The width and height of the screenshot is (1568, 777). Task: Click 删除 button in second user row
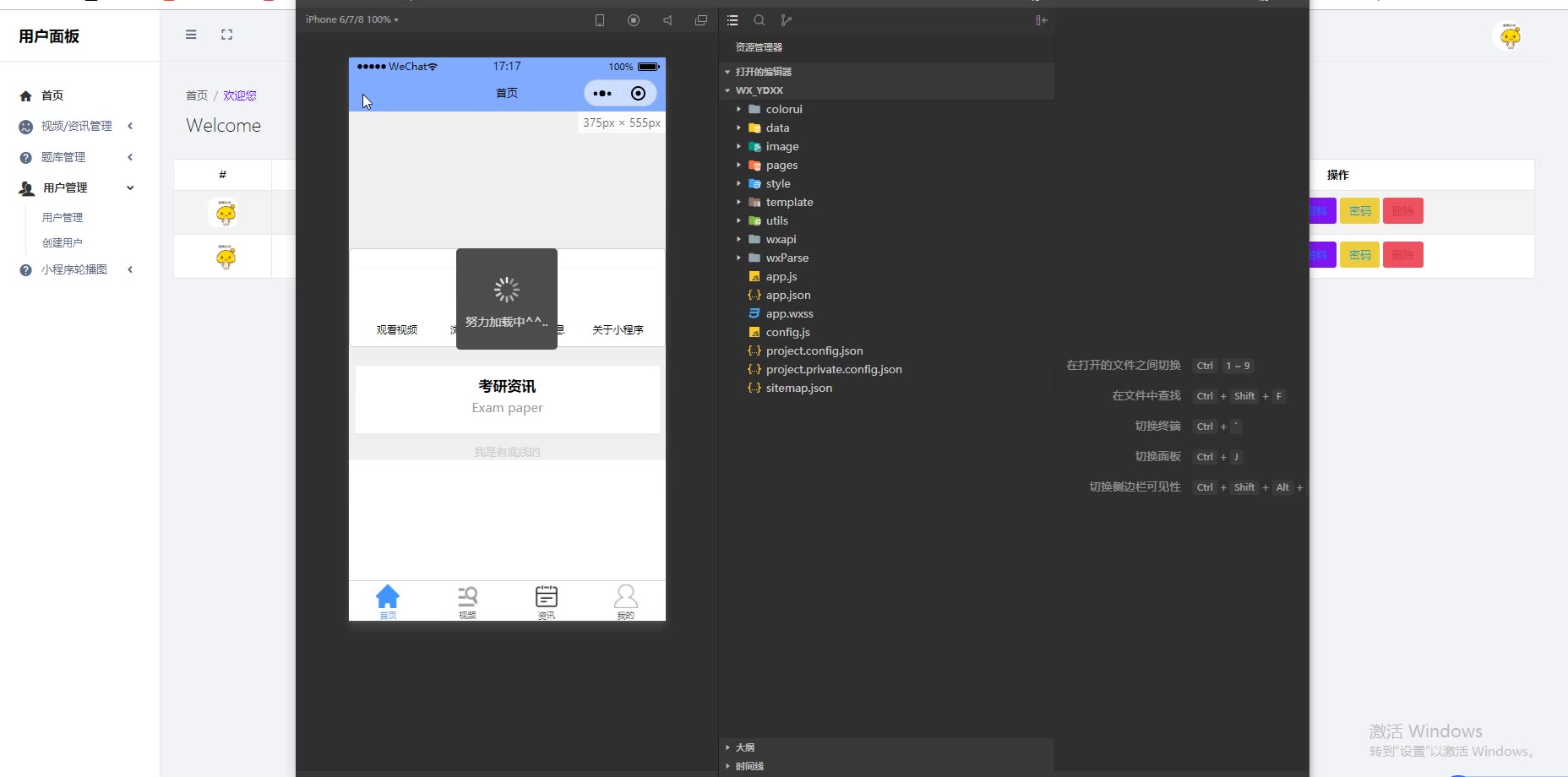1403,255
